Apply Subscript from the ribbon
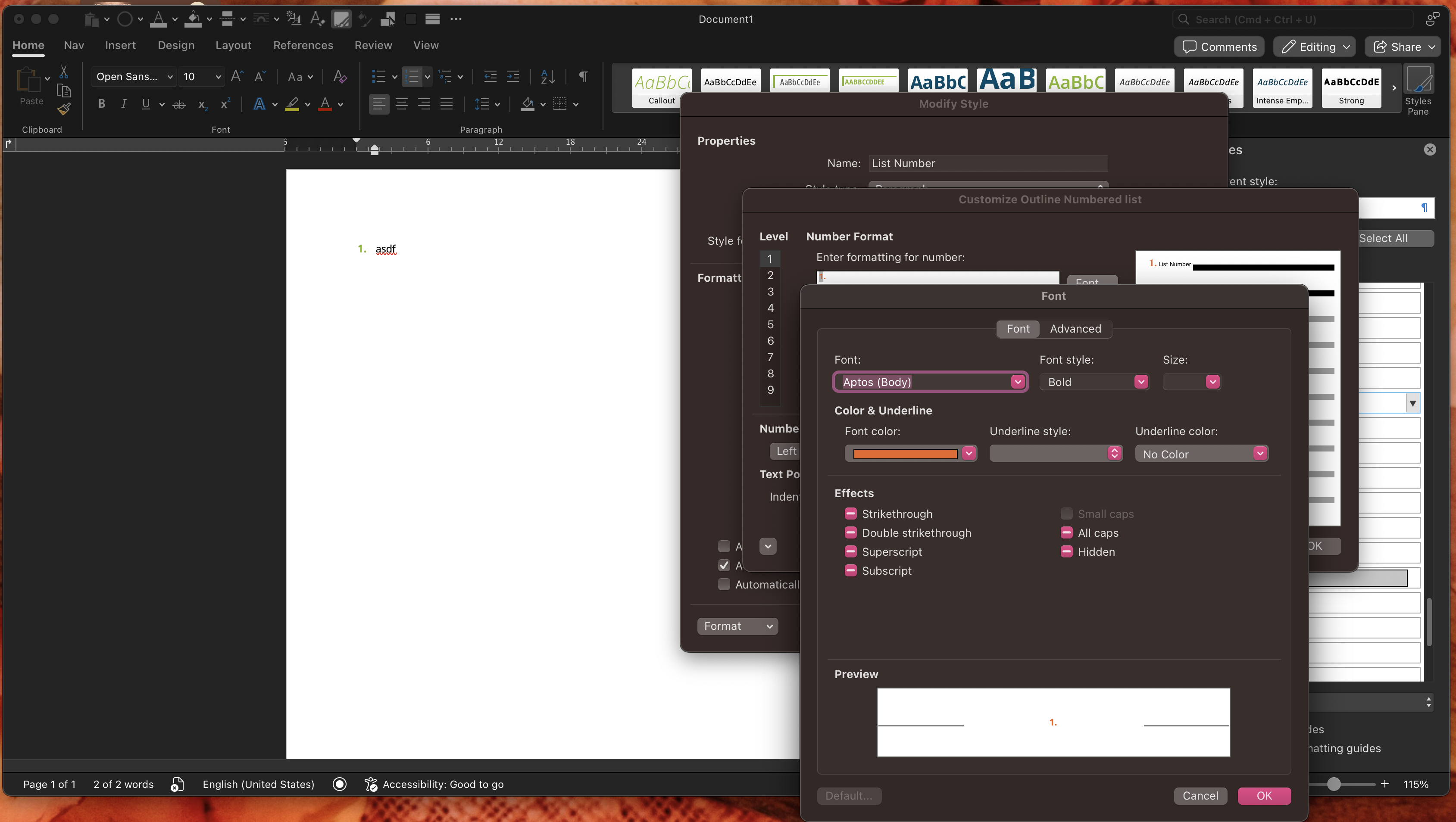 coord(203,105)
